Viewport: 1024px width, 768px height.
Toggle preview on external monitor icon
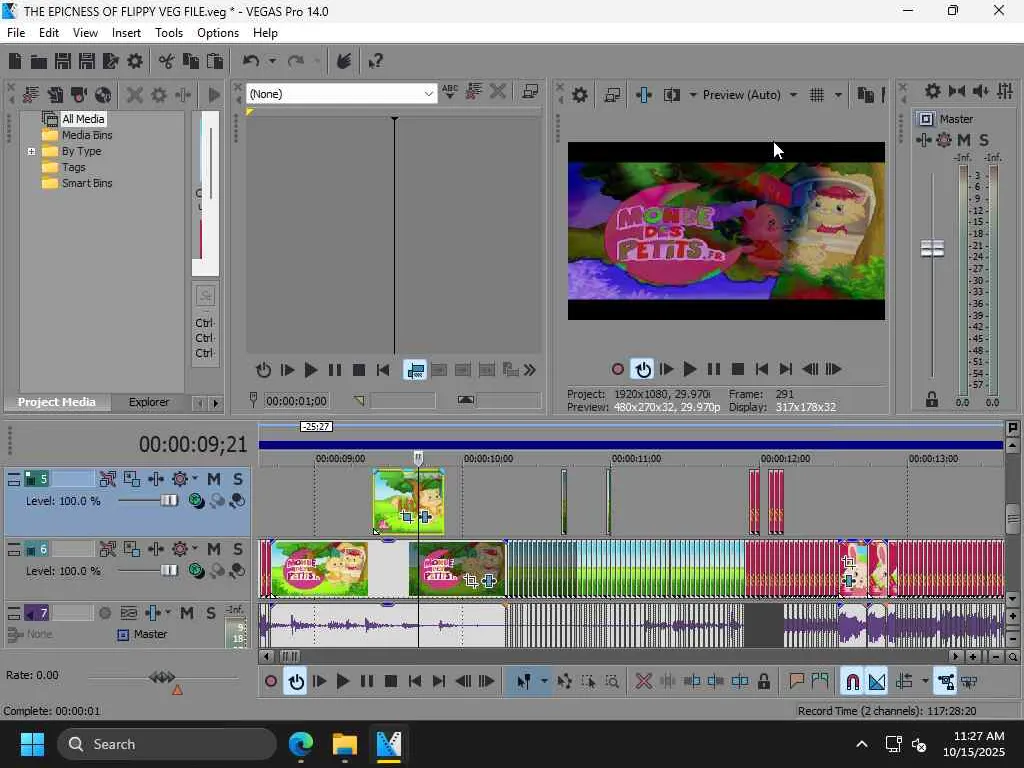pyautogui.click(x=612, y=95)
